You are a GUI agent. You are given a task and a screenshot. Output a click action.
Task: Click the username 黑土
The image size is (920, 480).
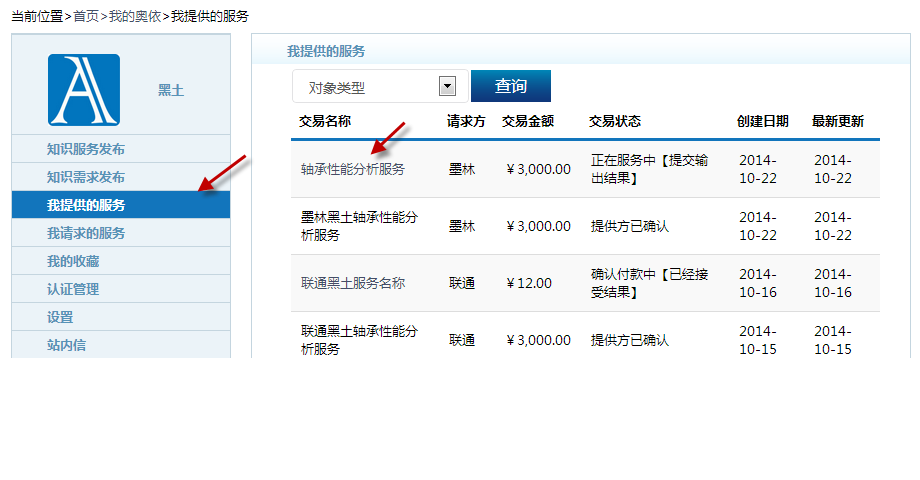point(171,90)
